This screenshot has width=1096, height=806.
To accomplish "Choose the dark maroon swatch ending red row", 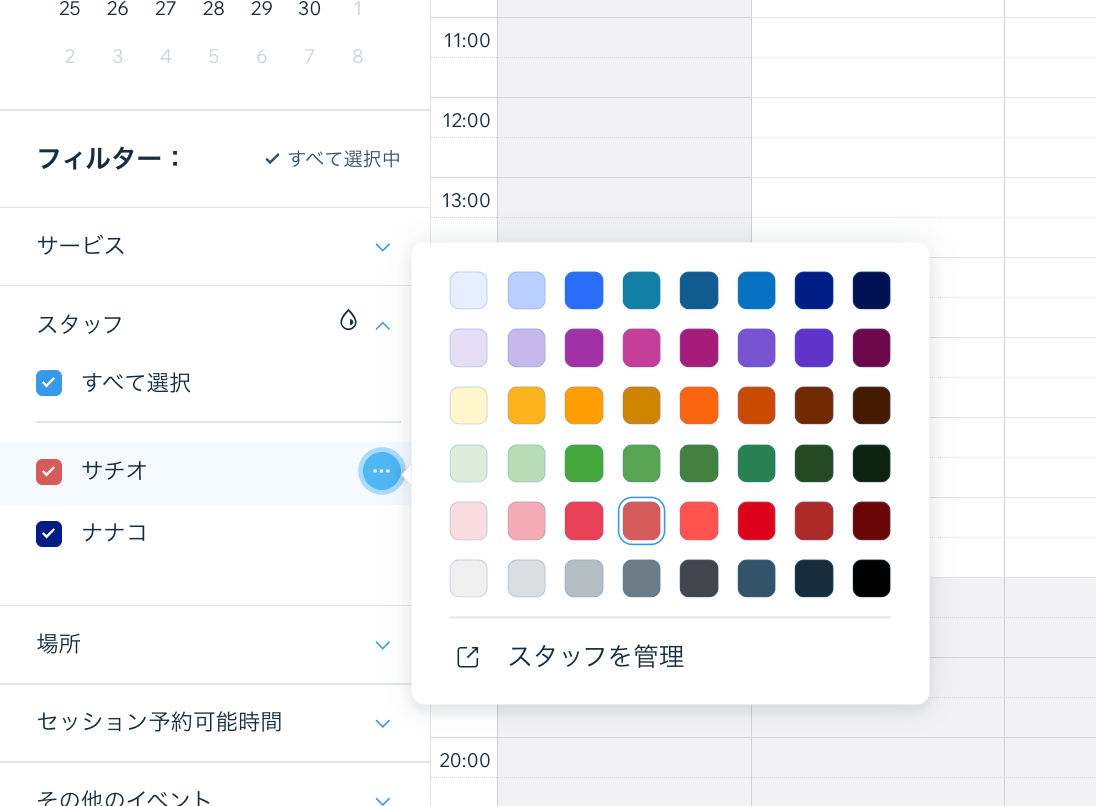I will tap(872, 521).
